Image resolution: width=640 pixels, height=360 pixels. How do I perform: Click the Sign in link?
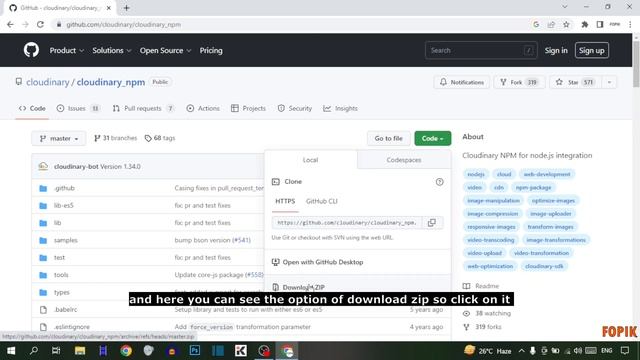[556, 50]
